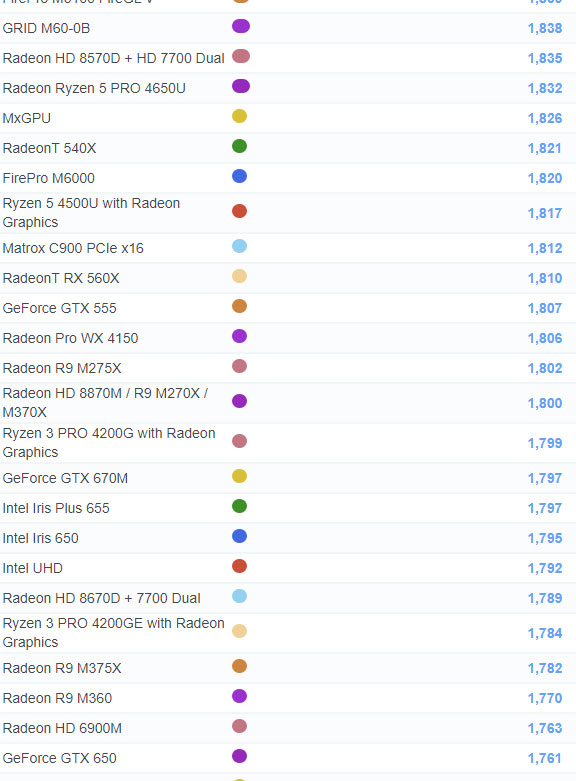Viewport: 576px width, 781px height.
Task: Click the blue dot next to FirePro M6000
Action: (239, 176)
